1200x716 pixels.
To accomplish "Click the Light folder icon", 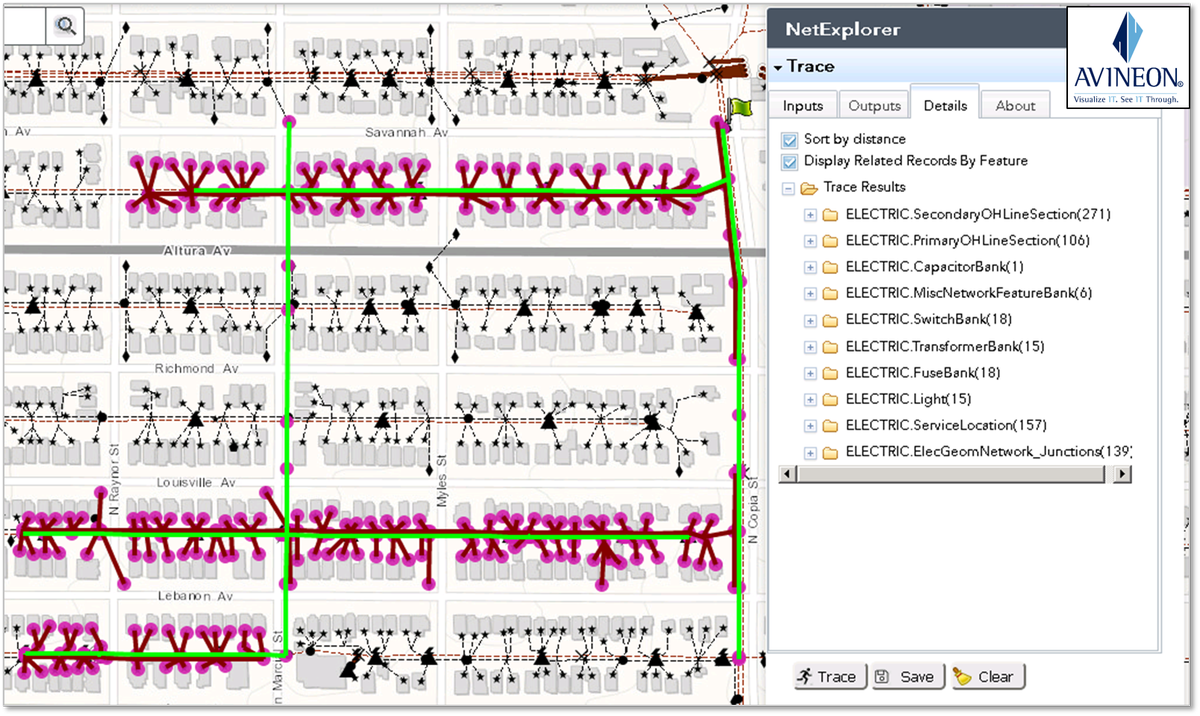I will [831, 399].
